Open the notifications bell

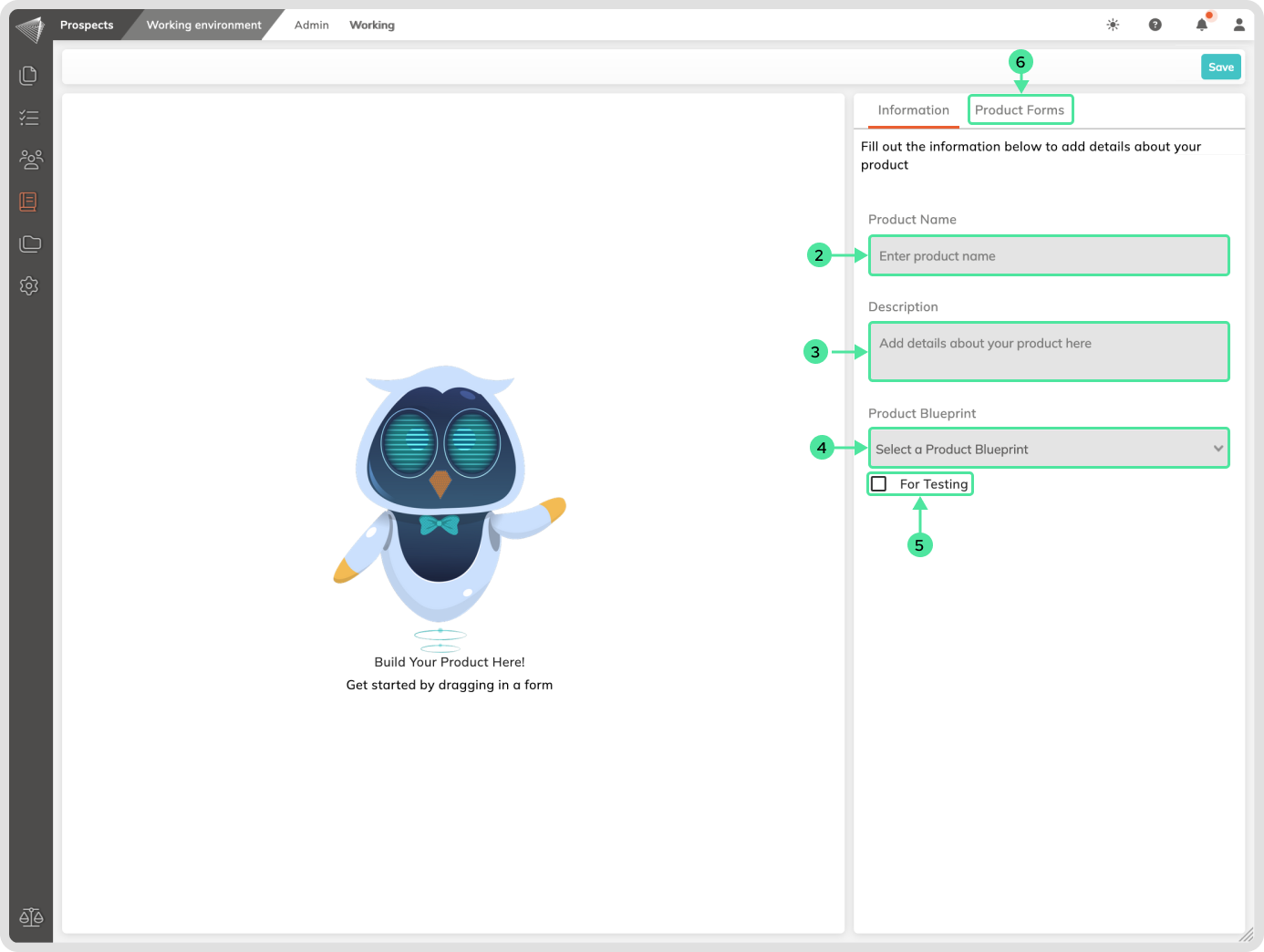pos(1202,25)
